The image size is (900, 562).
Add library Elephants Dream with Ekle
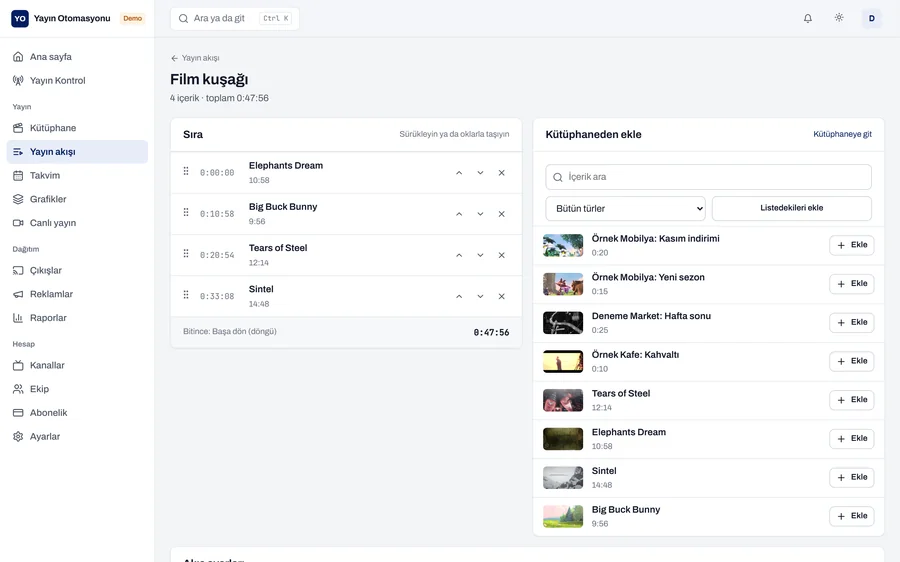click(x=852, y=439)
